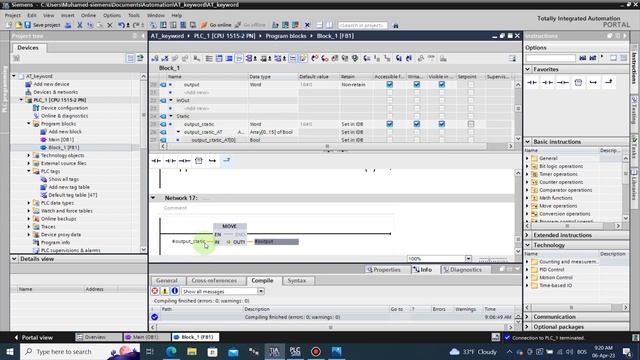Click the Save project icon
Screen dimensions: 640x360
click(27, 25)
